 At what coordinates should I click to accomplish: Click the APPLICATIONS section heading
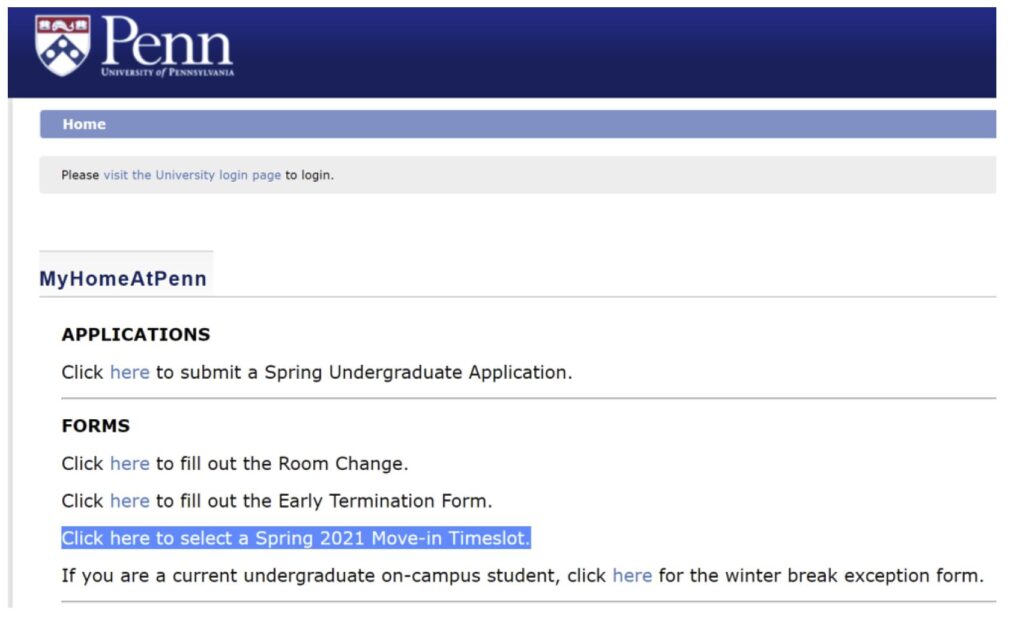[x=136, y=334]
